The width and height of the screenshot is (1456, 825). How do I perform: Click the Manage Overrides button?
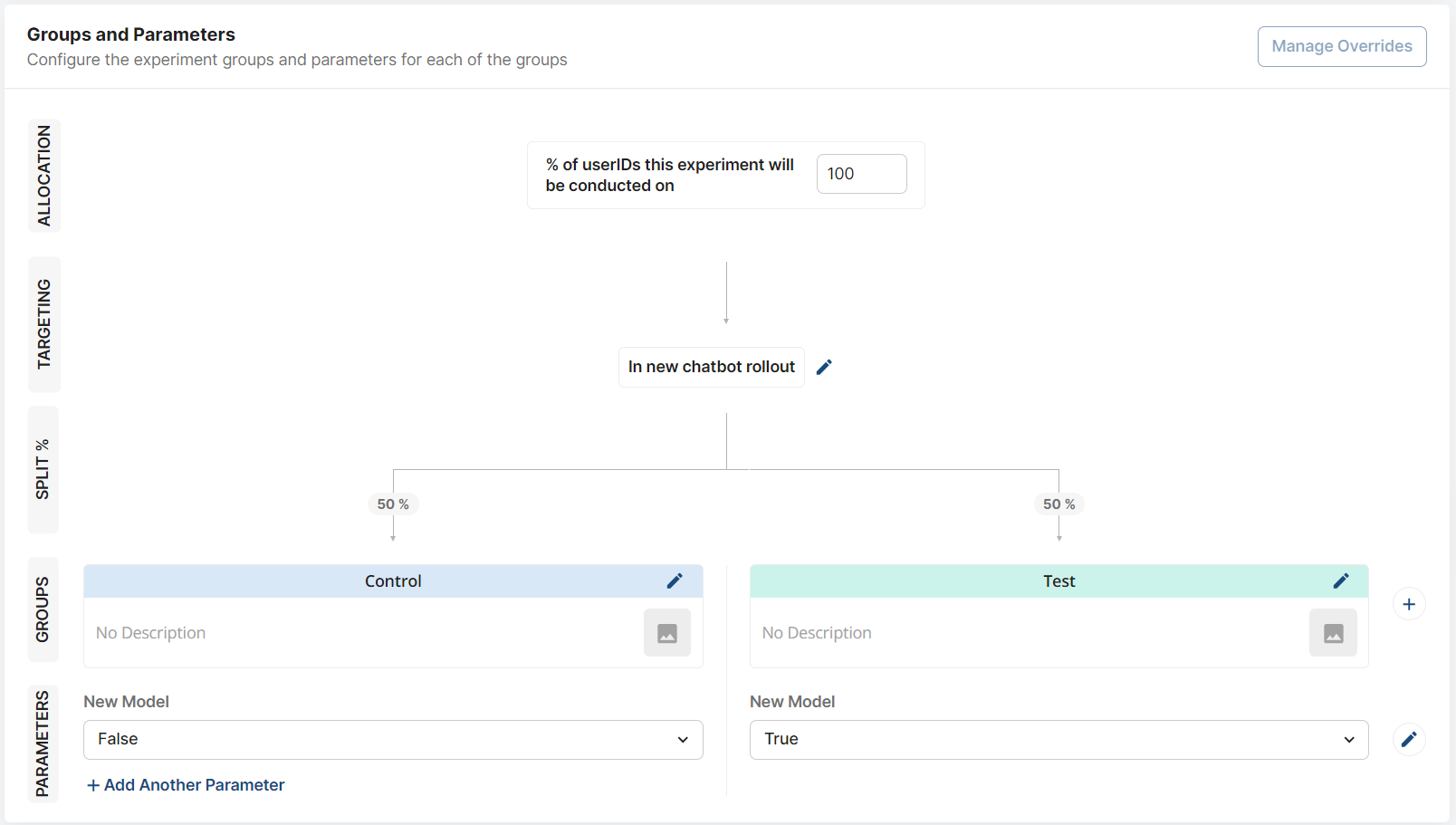point(1342,46)
